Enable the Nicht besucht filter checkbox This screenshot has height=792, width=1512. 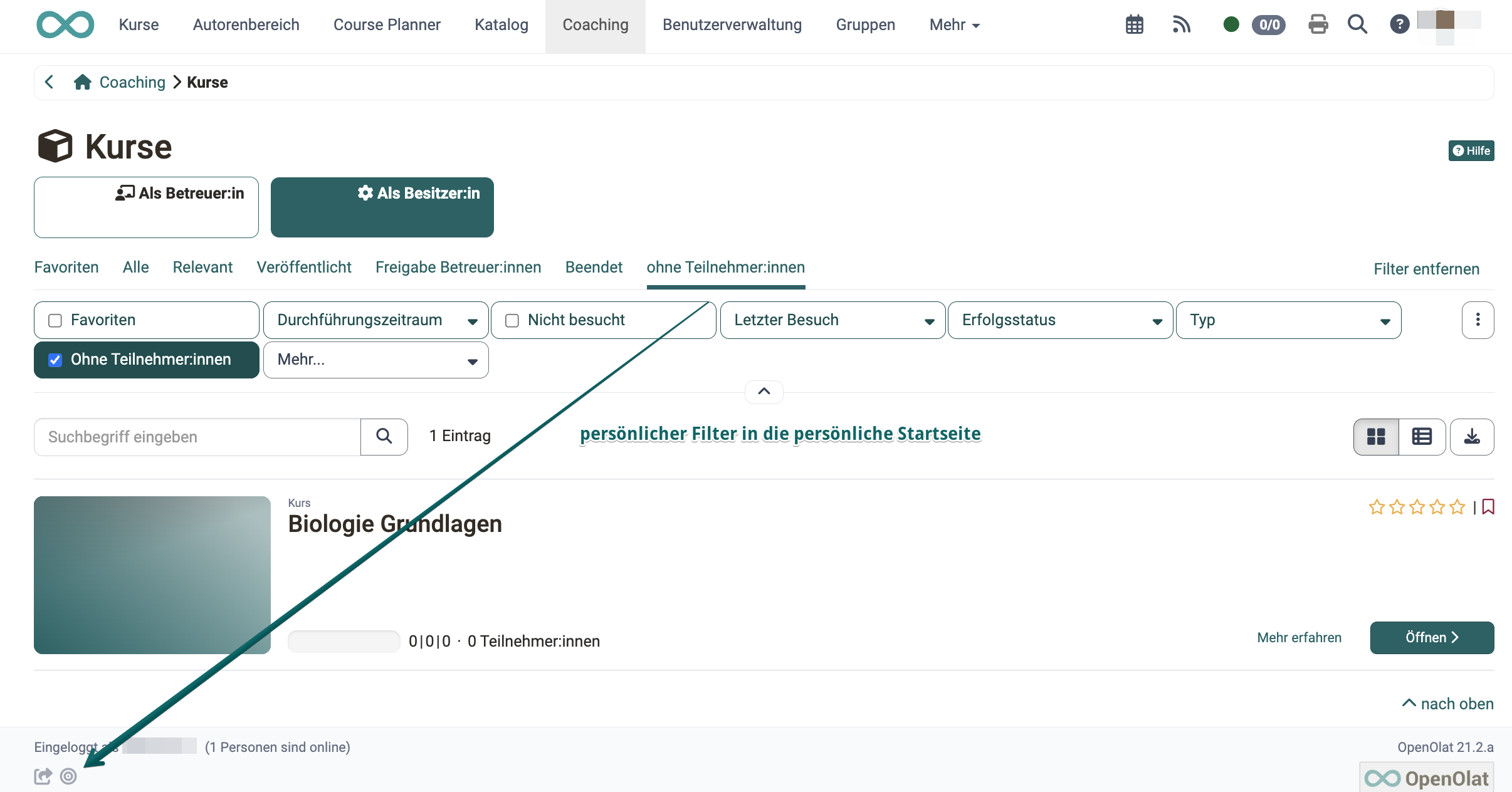512,320
